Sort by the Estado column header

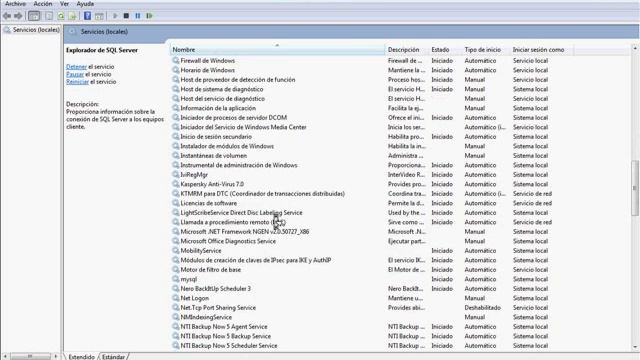pyautogui.click(x=445, y=50)
